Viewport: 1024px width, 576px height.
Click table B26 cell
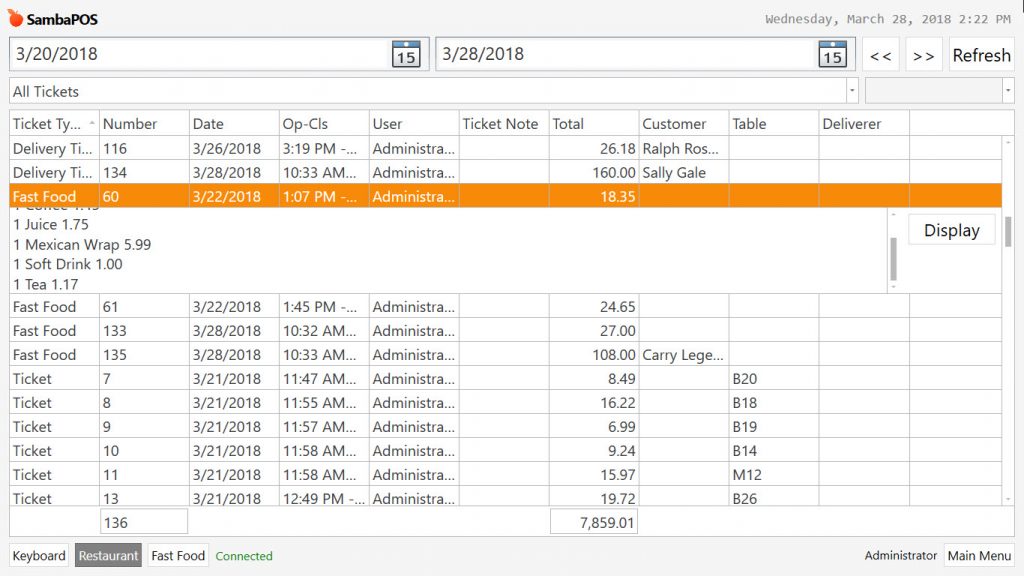[x=774, y=498]
